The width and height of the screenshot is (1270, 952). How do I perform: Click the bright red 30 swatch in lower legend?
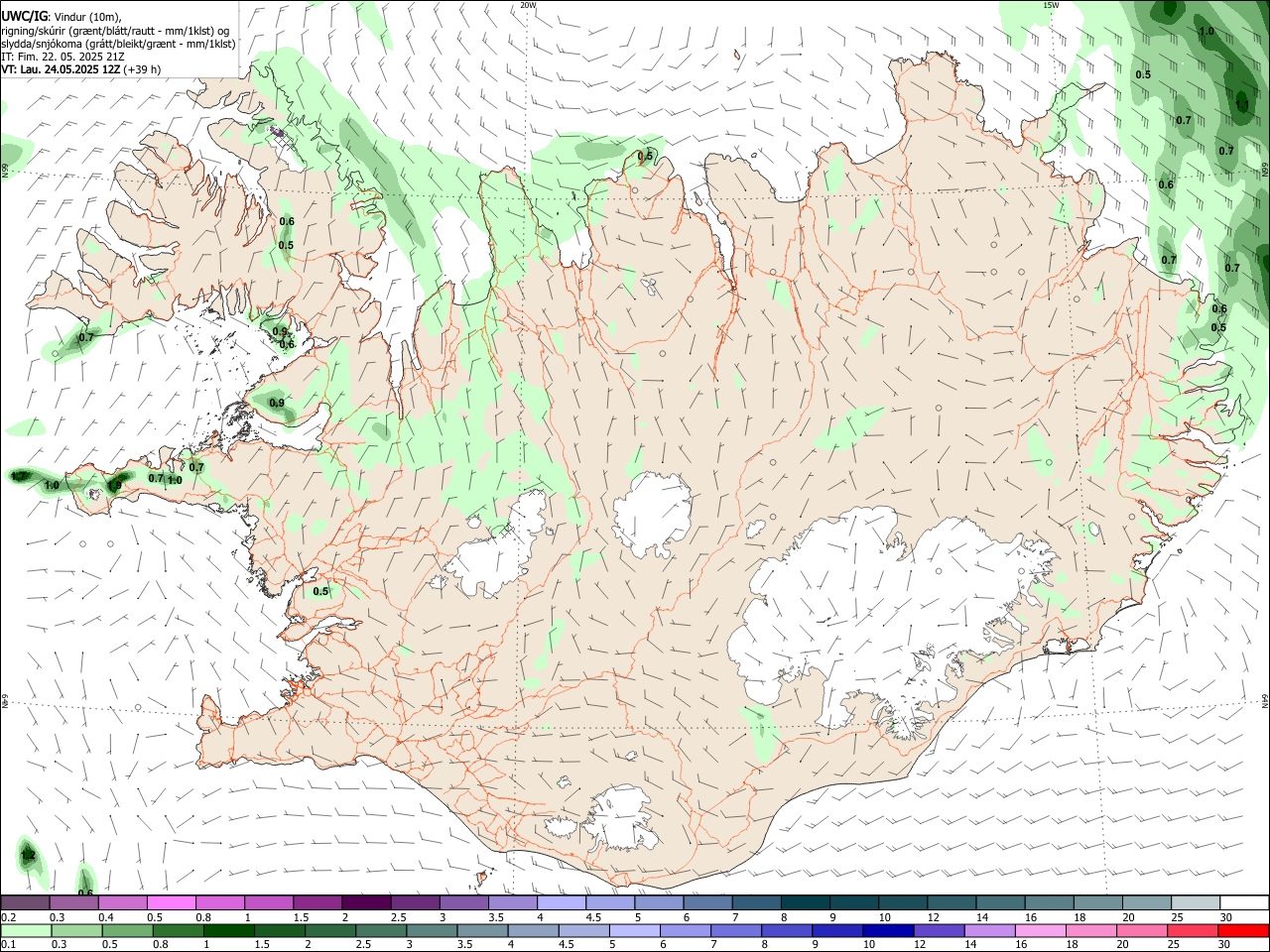pos(1242,930)
